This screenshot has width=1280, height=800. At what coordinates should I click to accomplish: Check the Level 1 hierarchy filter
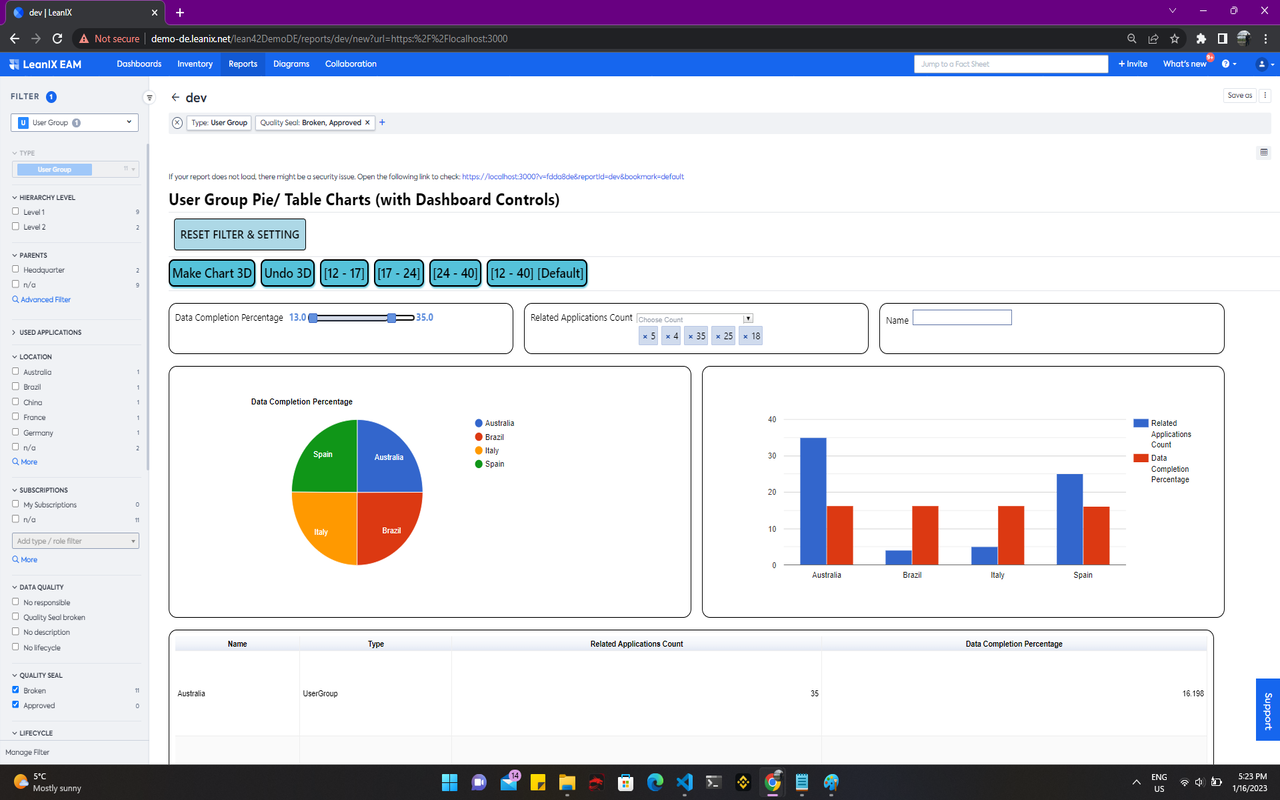[15, 212]
